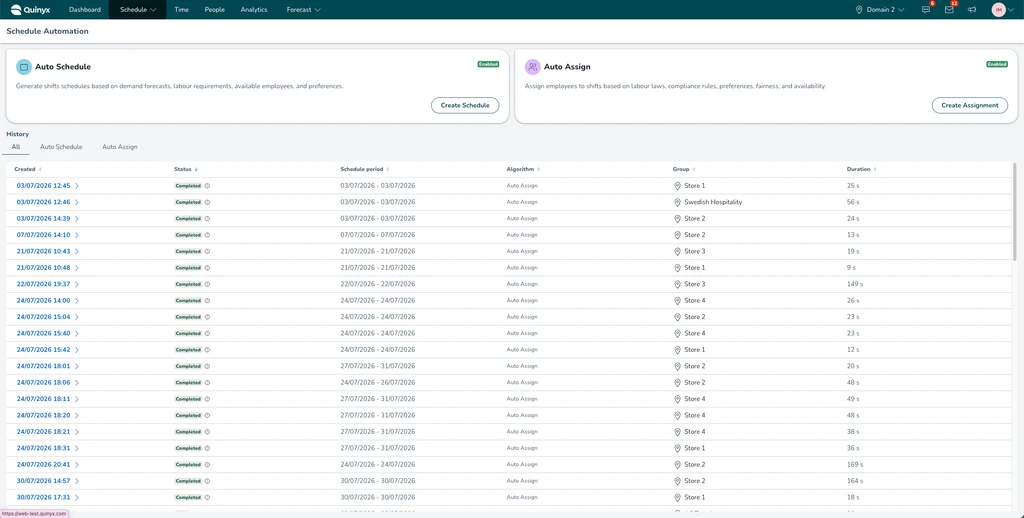Click the Auto Assign card people icon
1024x518 pixels.
point(533,67)
